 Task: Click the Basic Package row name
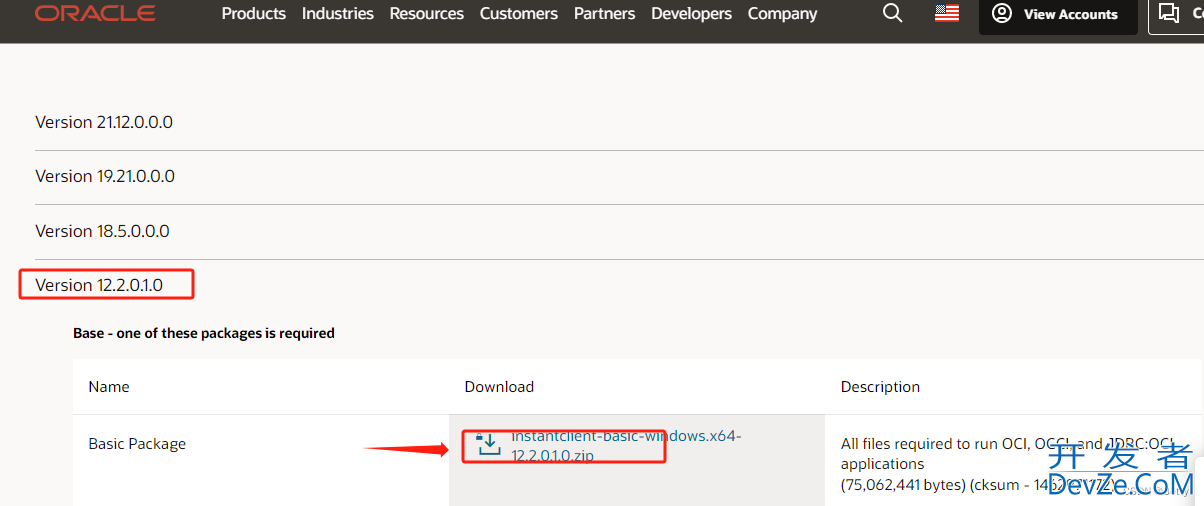coord(137,444)
